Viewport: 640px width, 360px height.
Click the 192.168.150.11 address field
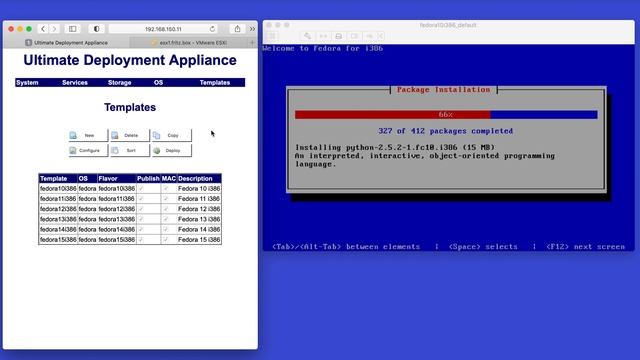coord(163,29)
